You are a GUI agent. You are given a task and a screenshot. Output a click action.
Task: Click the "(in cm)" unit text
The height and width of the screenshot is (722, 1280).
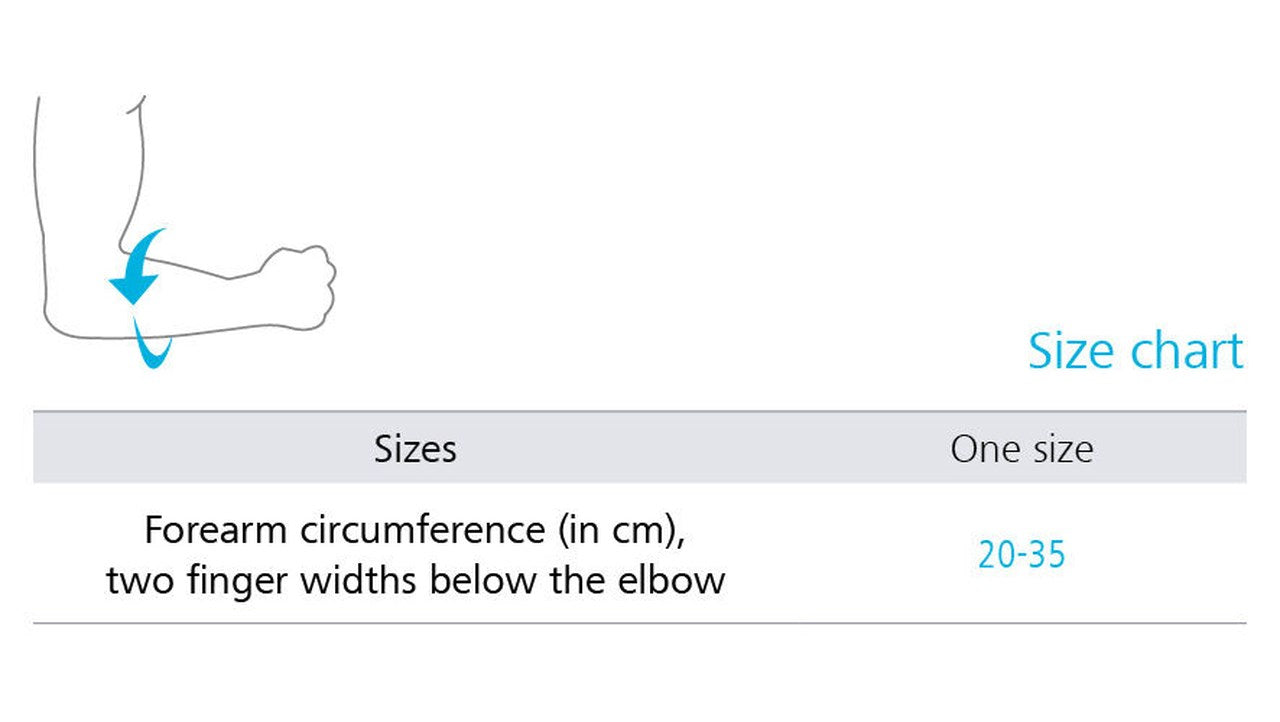621,530
